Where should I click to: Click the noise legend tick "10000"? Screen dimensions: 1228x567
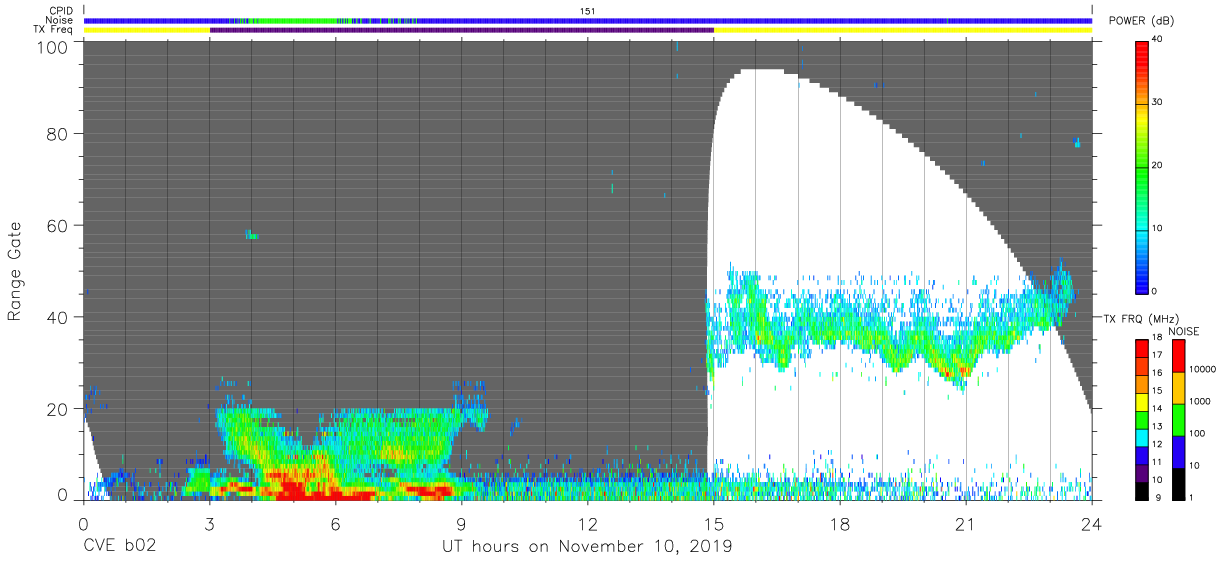tap(1205, 369)
